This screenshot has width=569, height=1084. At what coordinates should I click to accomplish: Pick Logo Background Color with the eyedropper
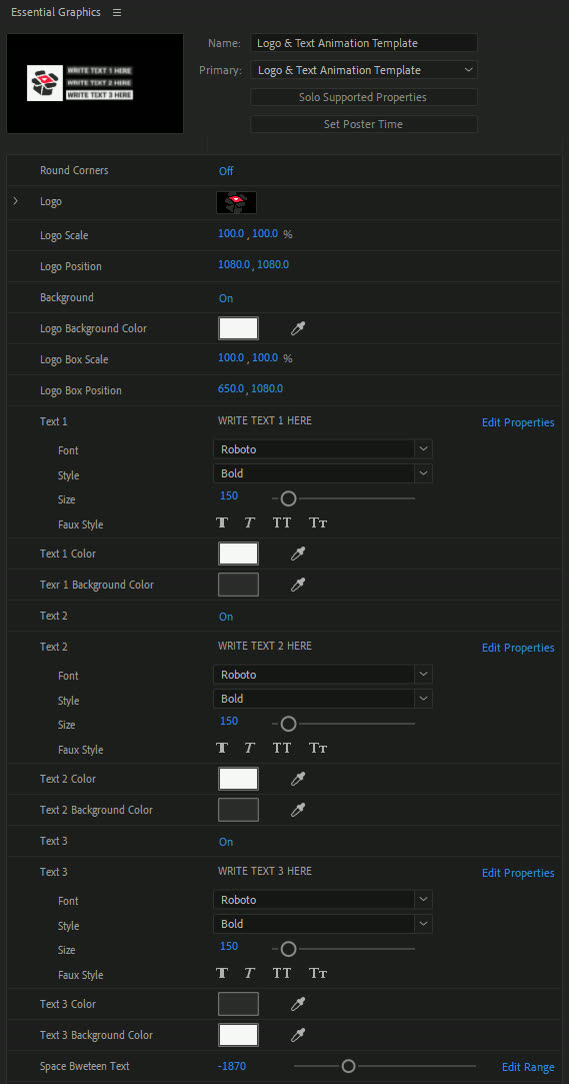coord(298,329)
